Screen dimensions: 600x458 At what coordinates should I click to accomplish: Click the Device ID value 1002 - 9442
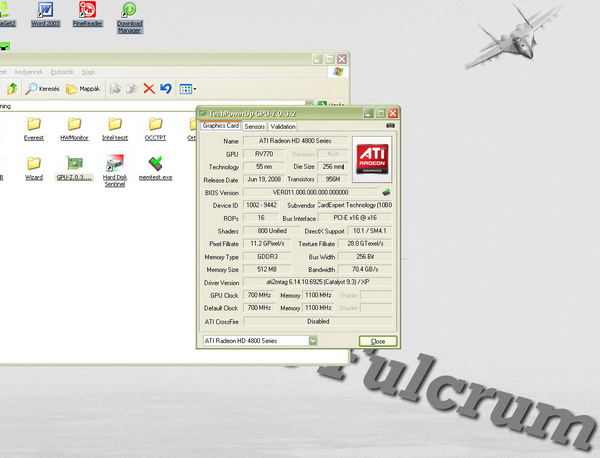click(x=261, y=205)
